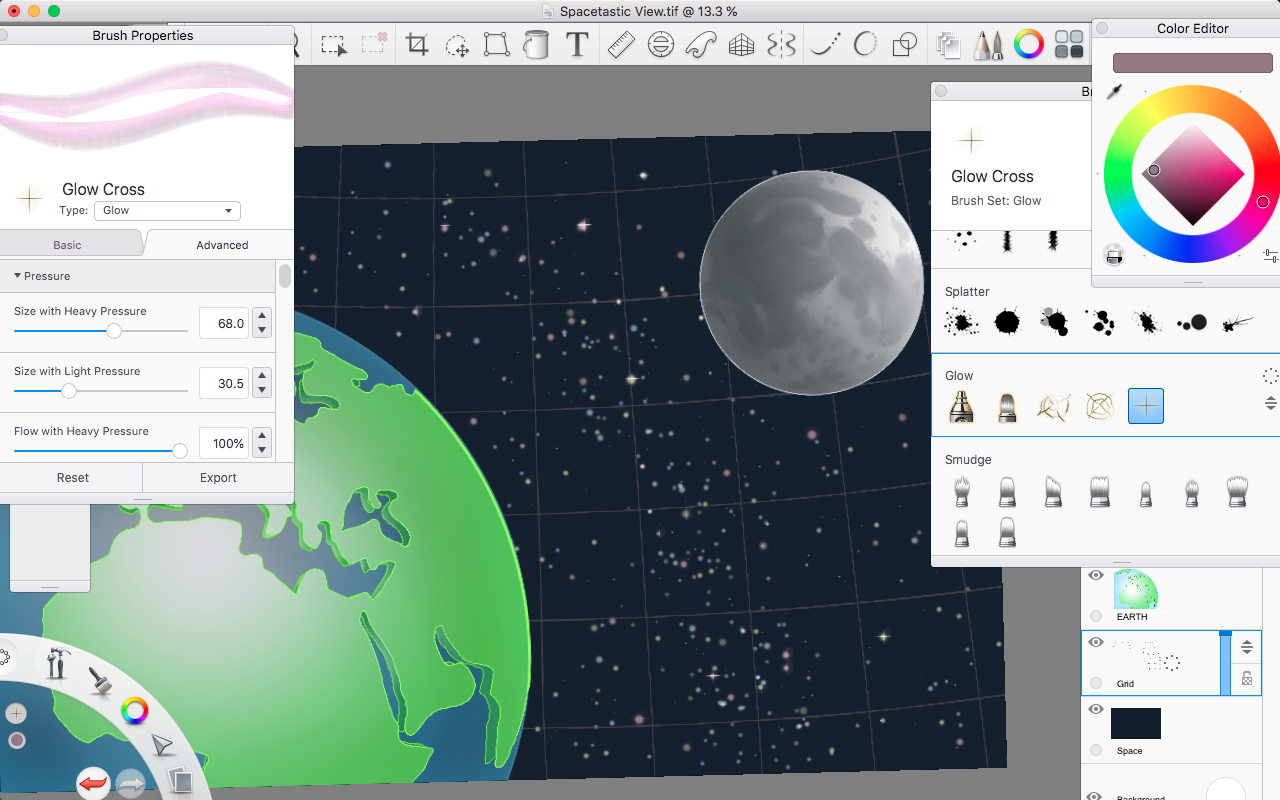1280x800 pixels.
Task: Select the Flood Fill bucket tool
Action: 537,45
